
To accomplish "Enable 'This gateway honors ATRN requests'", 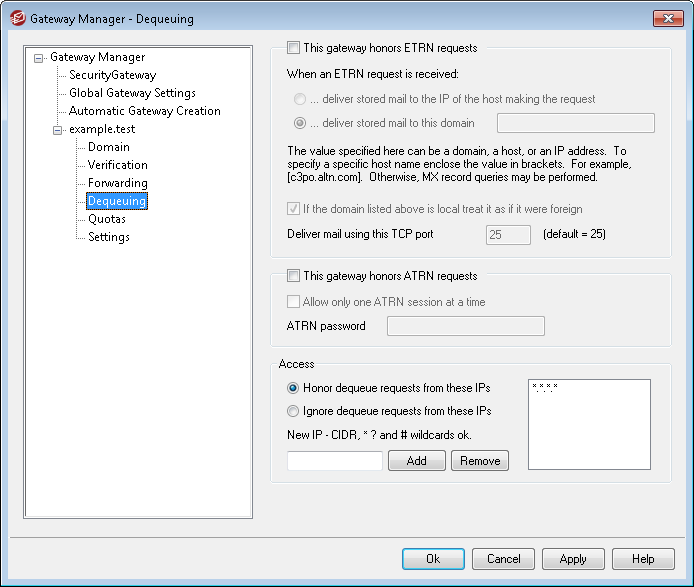I will point(293,276).
